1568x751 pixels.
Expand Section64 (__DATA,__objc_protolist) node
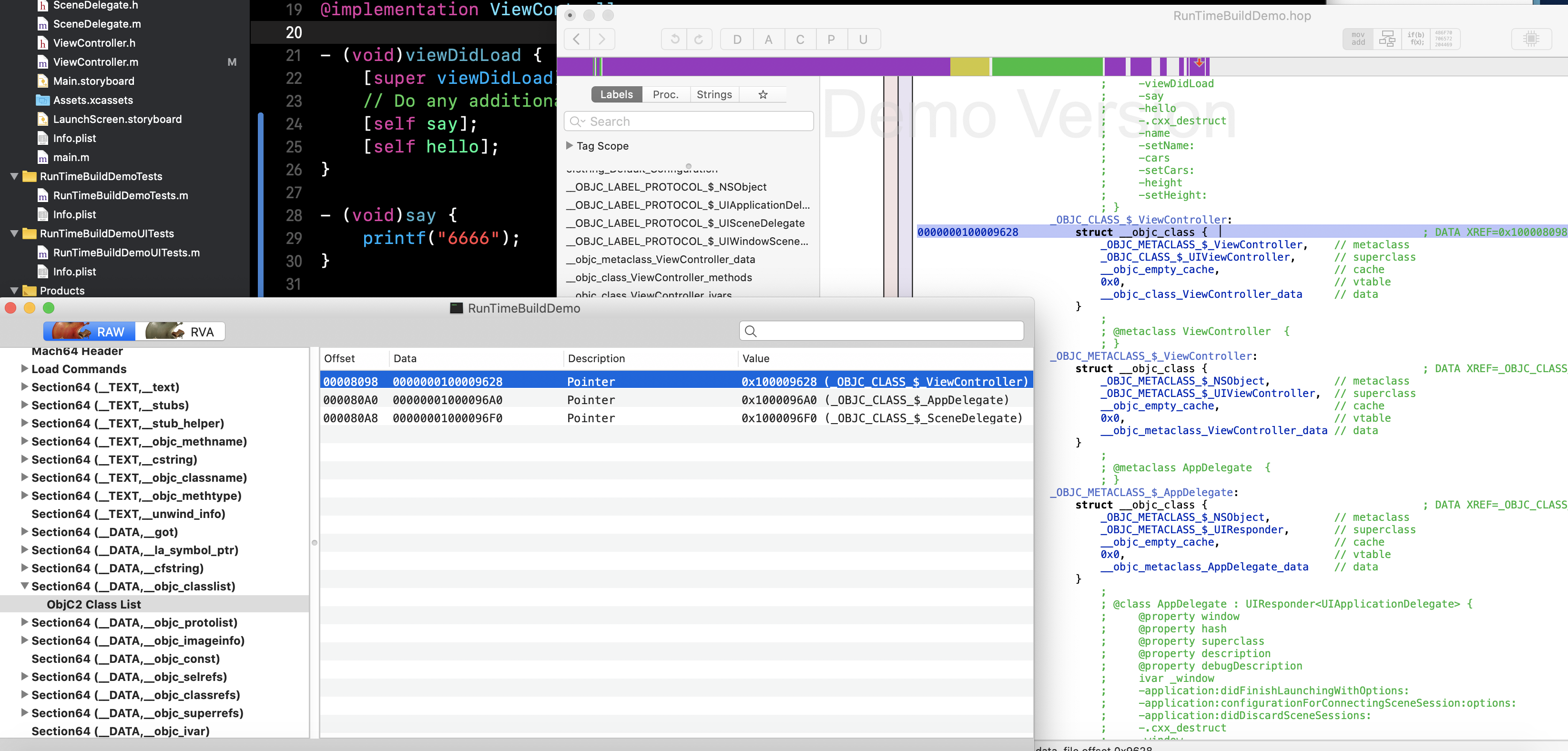pyautogui.click(x=24, y=622)
